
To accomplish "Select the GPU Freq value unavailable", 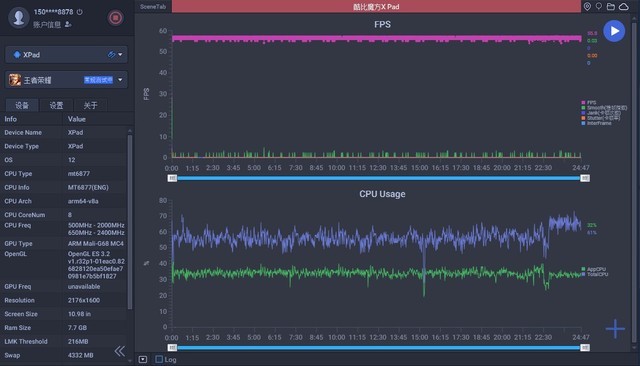I will [84, 286].
